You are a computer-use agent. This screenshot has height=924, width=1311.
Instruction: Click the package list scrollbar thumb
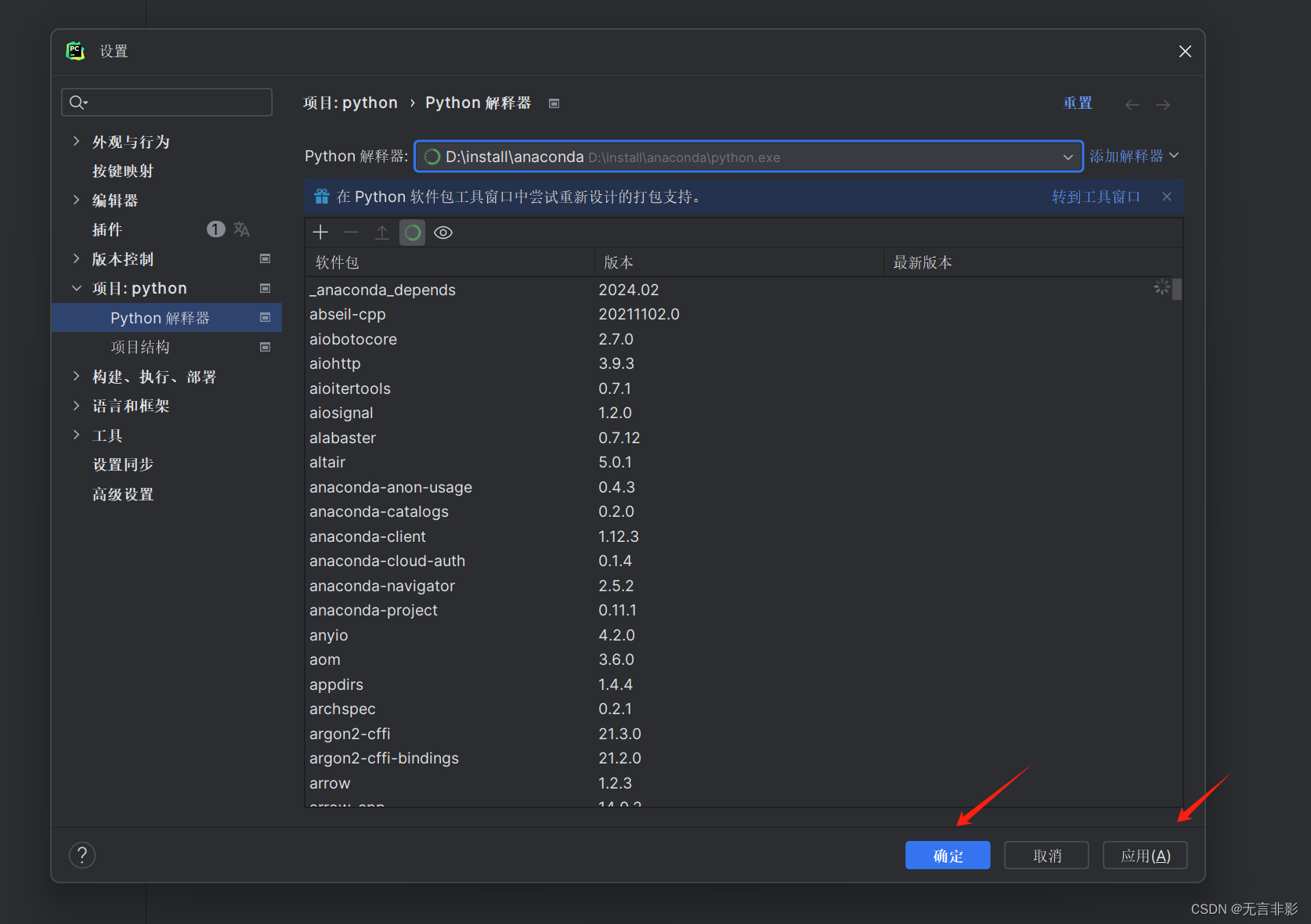pyautogui.click(x=1177, y=289)
